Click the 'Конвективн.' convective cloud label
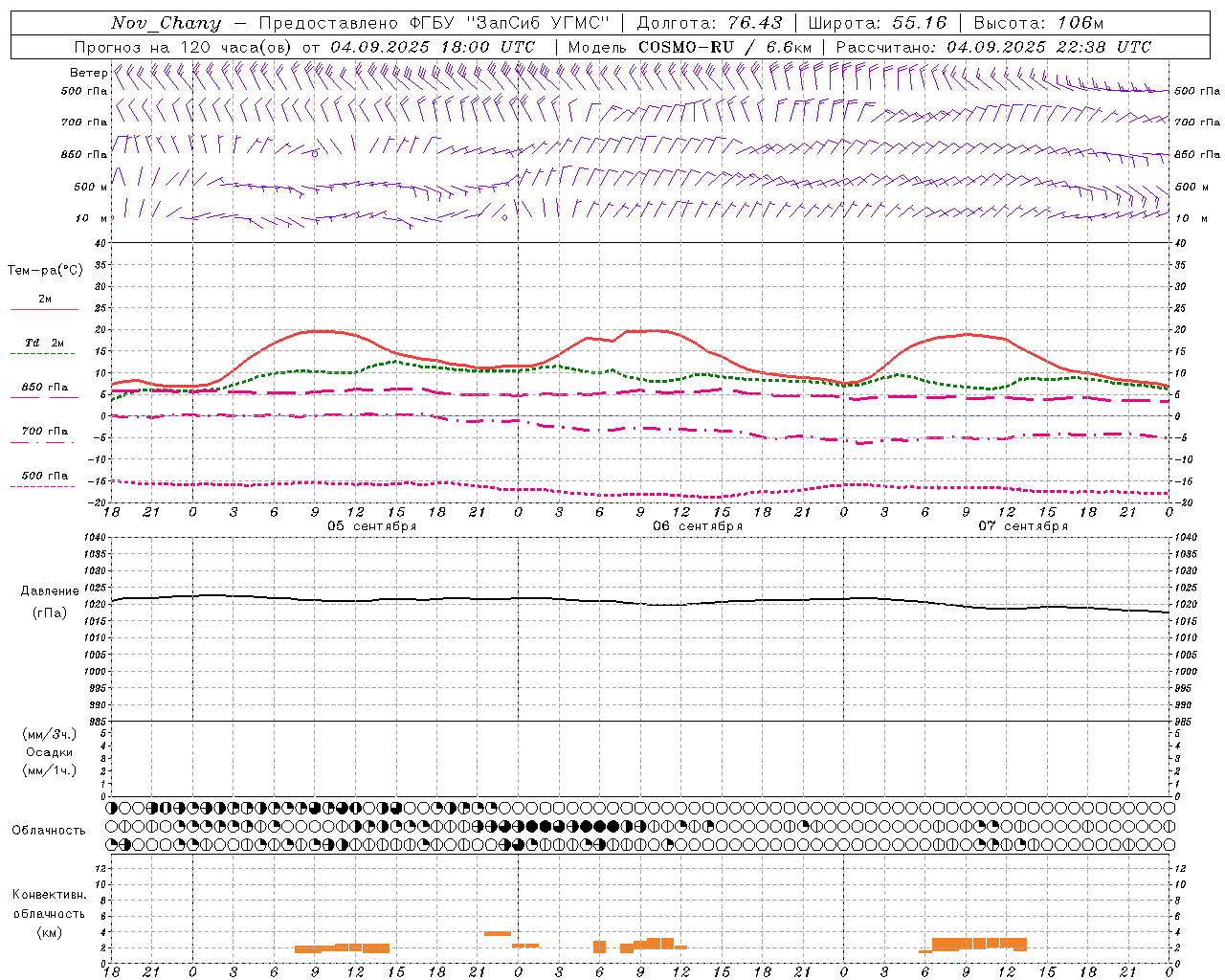The height and width of the screenshot is (980, 1225). [49, 895]
